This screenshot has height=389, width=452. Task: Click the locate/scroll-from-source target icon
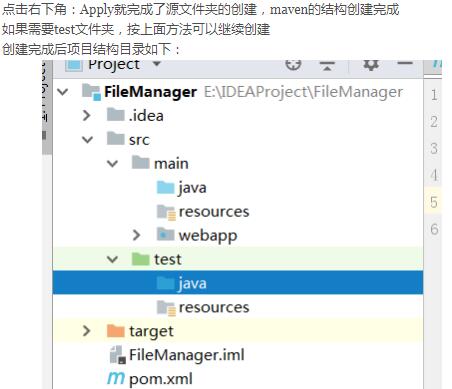293,64
